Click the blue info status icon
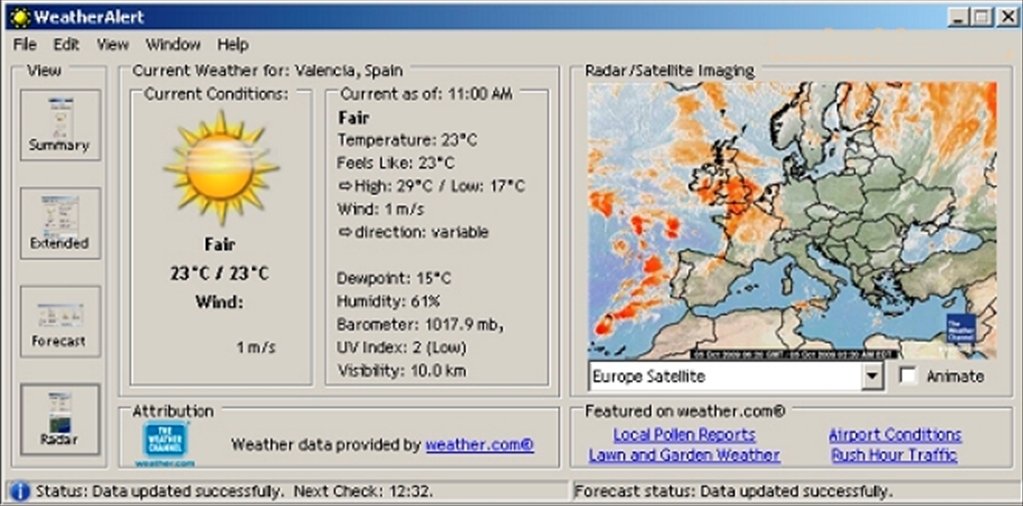Image resolution: width=1023 pixels, height=506 pixels. [20, 490]
